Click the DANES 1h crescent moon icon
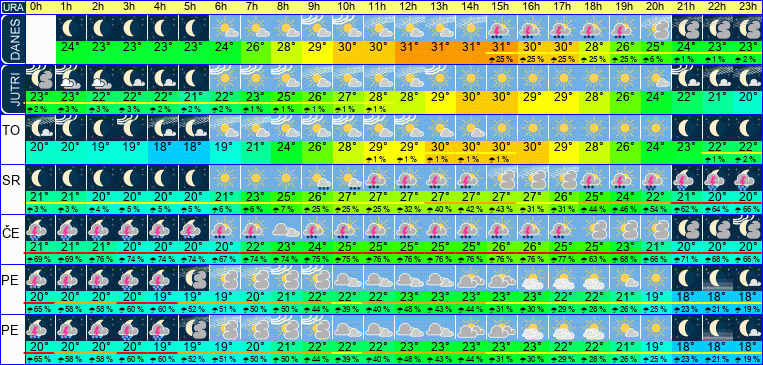The height and width of the screenshot is (365, 763). (71, 28)
